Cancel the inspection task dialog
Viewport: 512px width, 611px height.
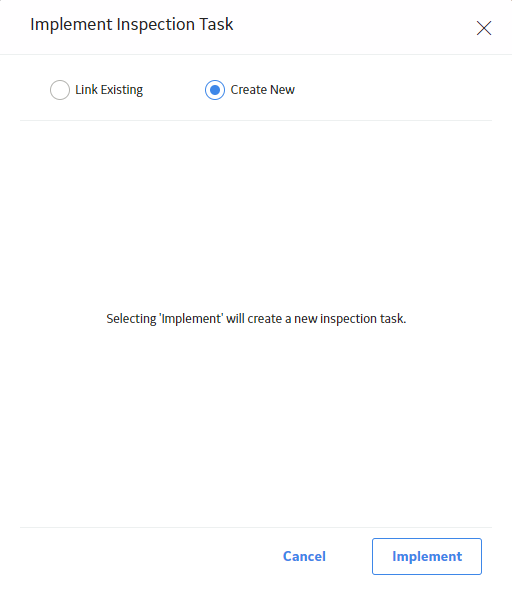point(304,556)
